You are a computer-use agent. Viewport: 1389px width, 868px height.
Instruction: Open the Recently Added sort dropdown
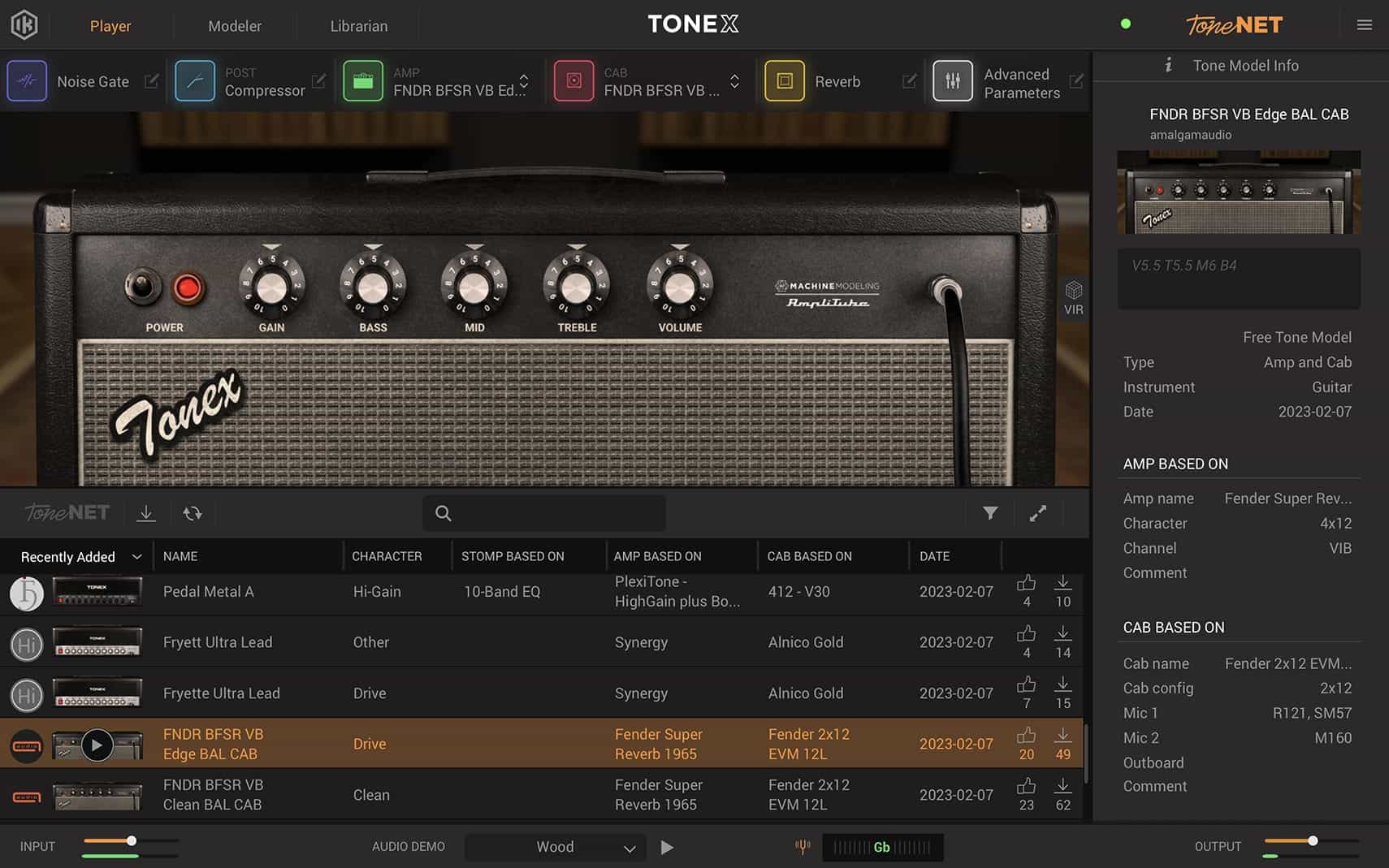(81, 556)
